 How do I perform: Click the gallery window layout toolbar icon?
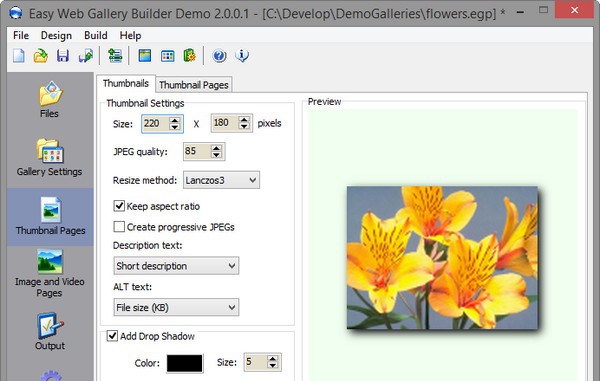(145, 56)
